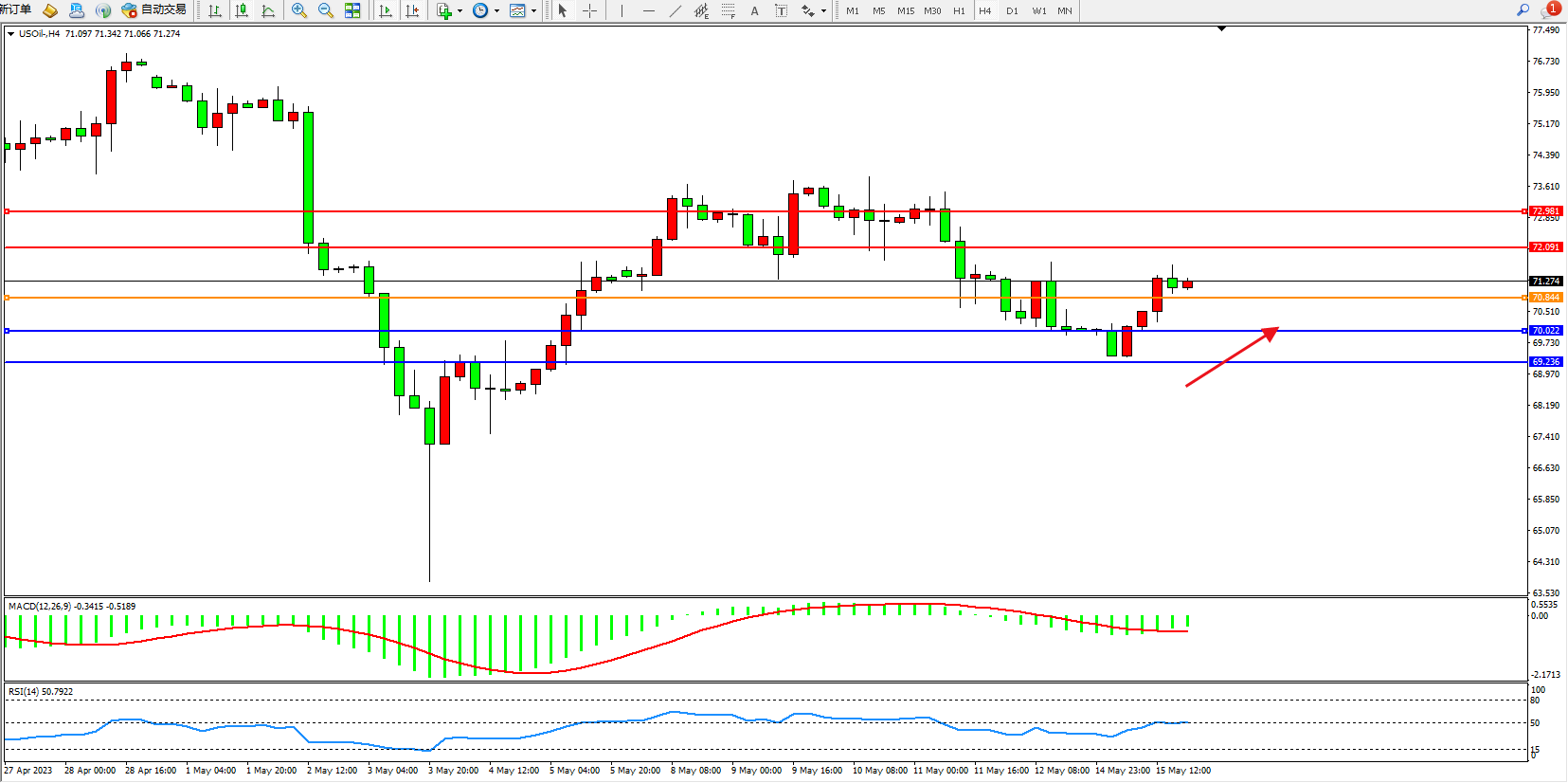The height and width of the screenshot is (783, 1568).
Task: Zoom out of the chart
Action: [326, 10]
